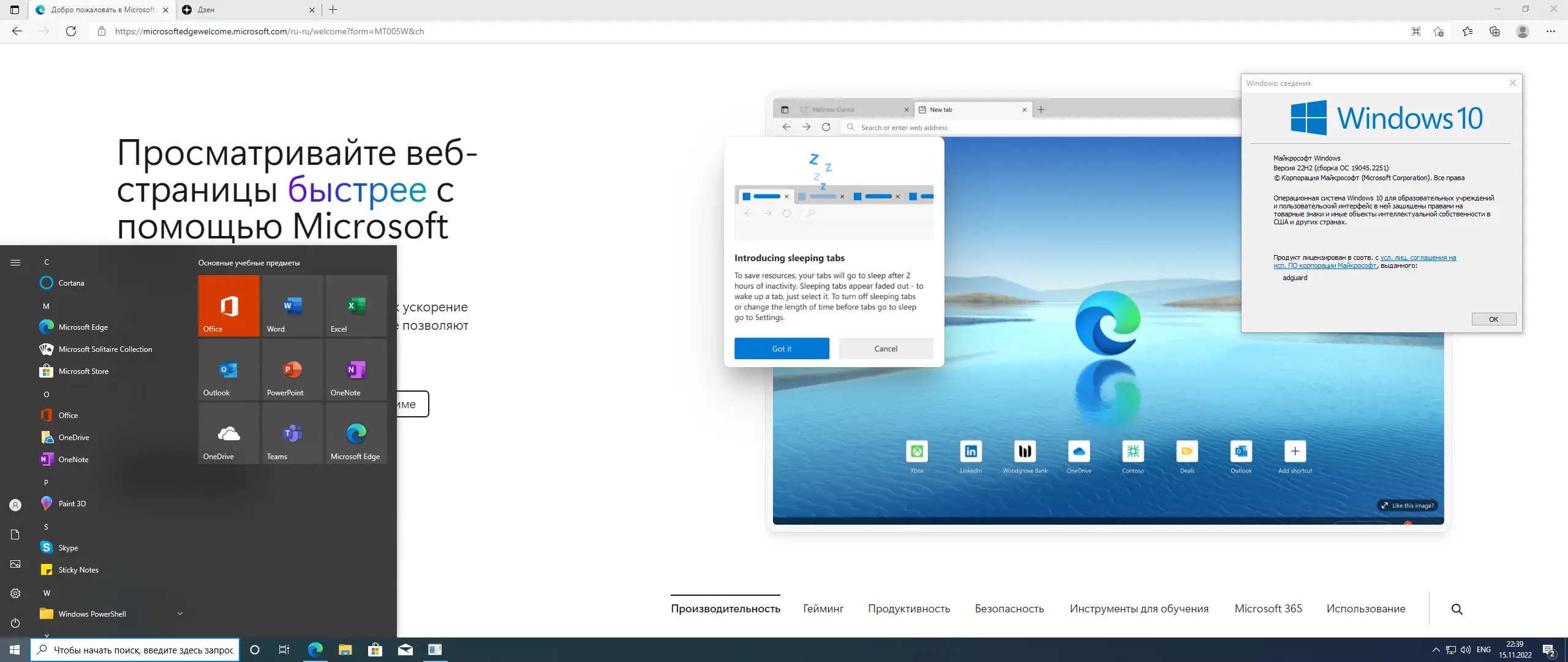The height and width of the screenshot is (662, 1568).
Task: Launch the Excel tile
Action: coord(356,306)
